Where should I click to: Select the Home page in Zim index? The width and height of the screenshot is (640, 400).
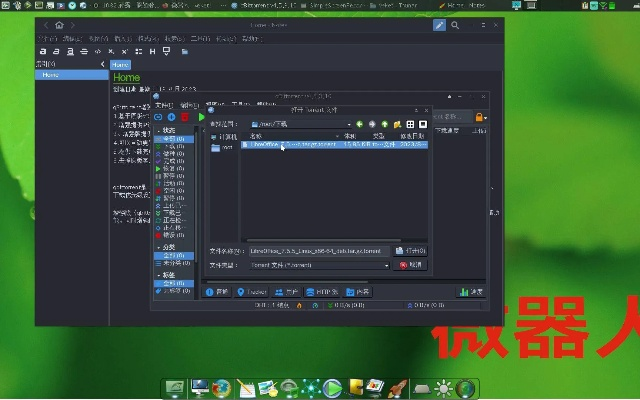pyautogui.click(x=50, y=75)
